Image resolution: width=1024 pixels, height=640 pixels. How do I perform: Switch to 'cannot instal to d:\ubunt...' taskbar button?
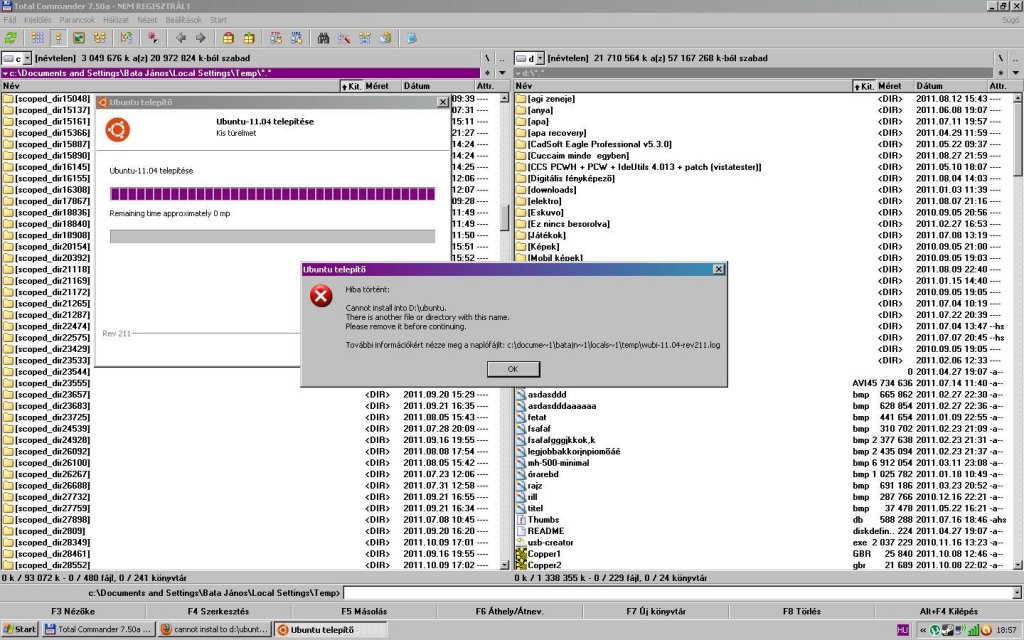pos(214,630)
